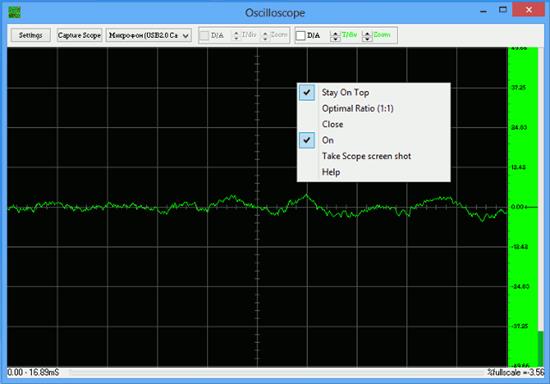Click the Capture Scope button
Image resolution: width=550 pixels, height=384 pixels.
click(79, 35)
